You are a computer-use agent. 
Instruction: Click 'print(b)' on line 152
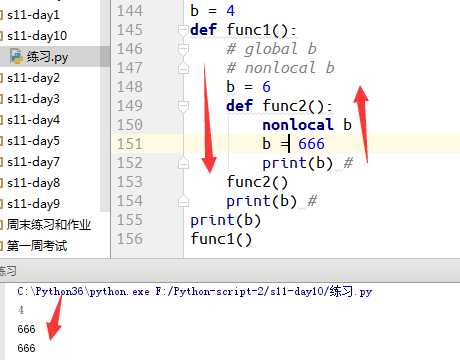tap(298, 163)
